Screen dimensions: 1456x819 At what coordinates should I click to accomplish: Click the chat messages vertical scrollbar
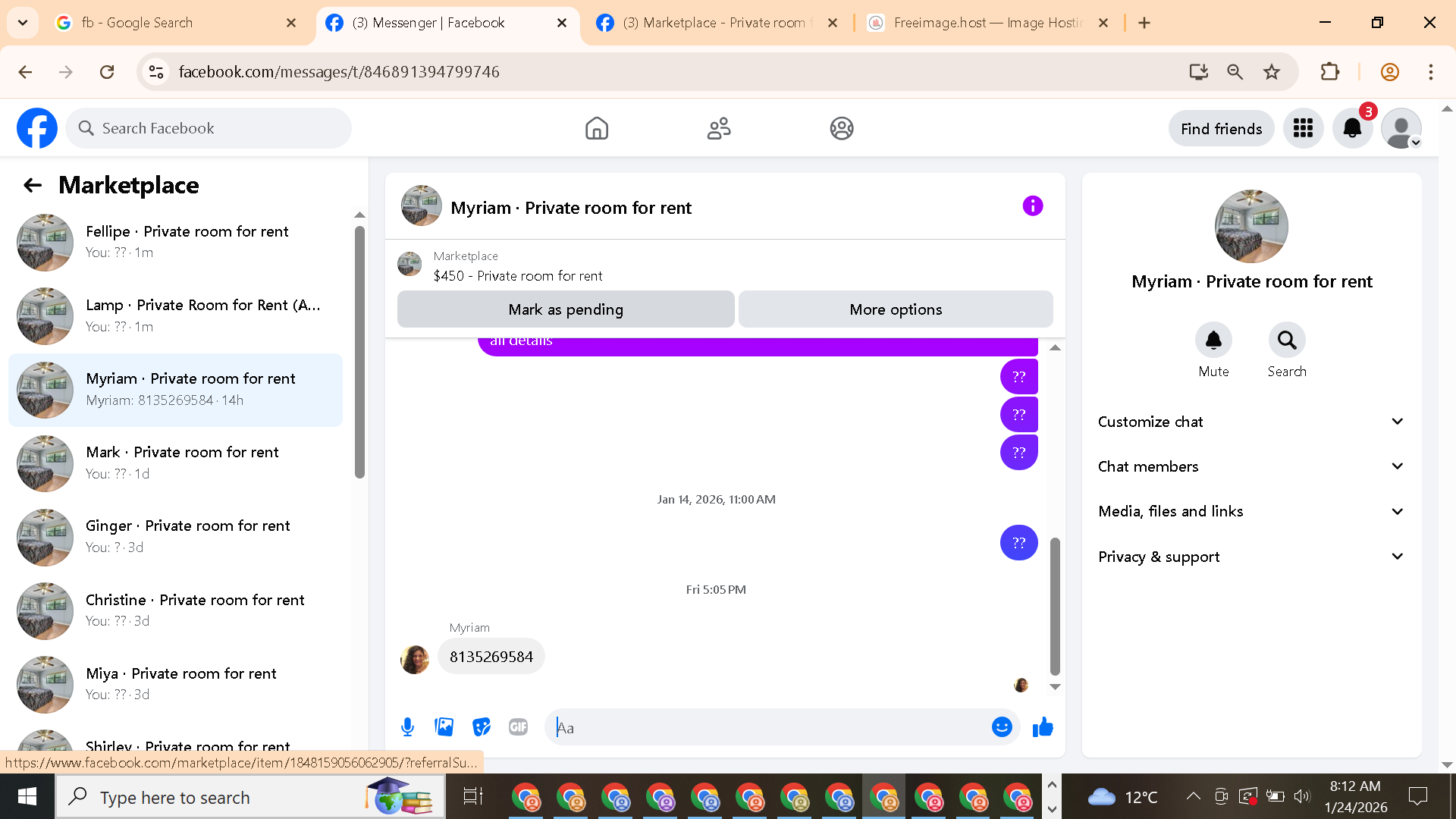[1055, 607]
